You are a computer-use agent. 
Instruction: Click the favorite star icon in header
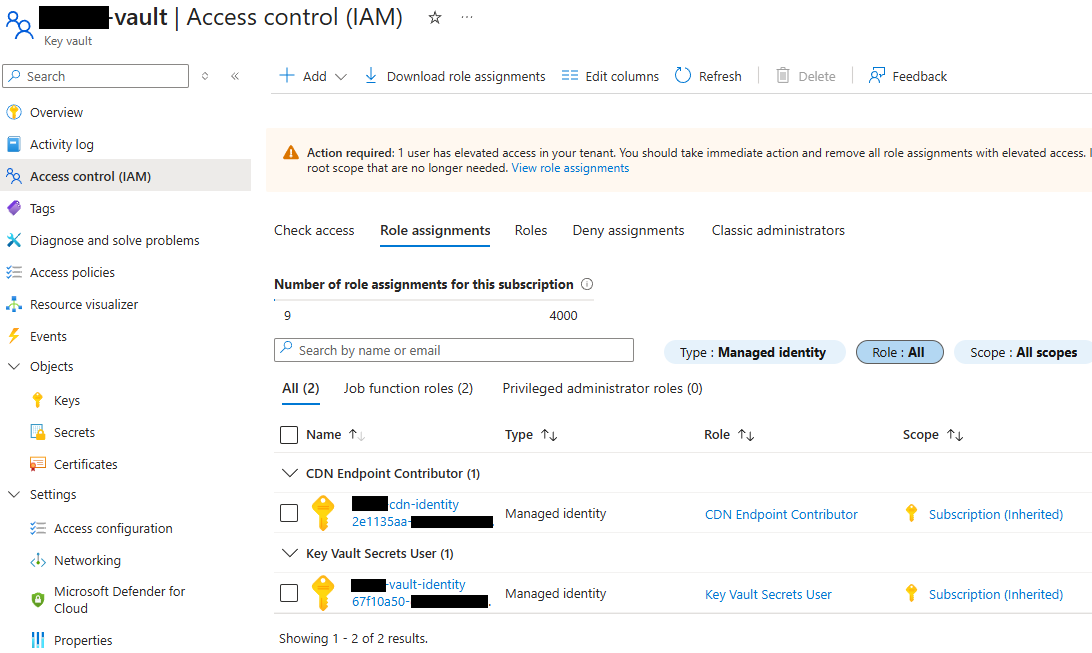tap(435, 18)
